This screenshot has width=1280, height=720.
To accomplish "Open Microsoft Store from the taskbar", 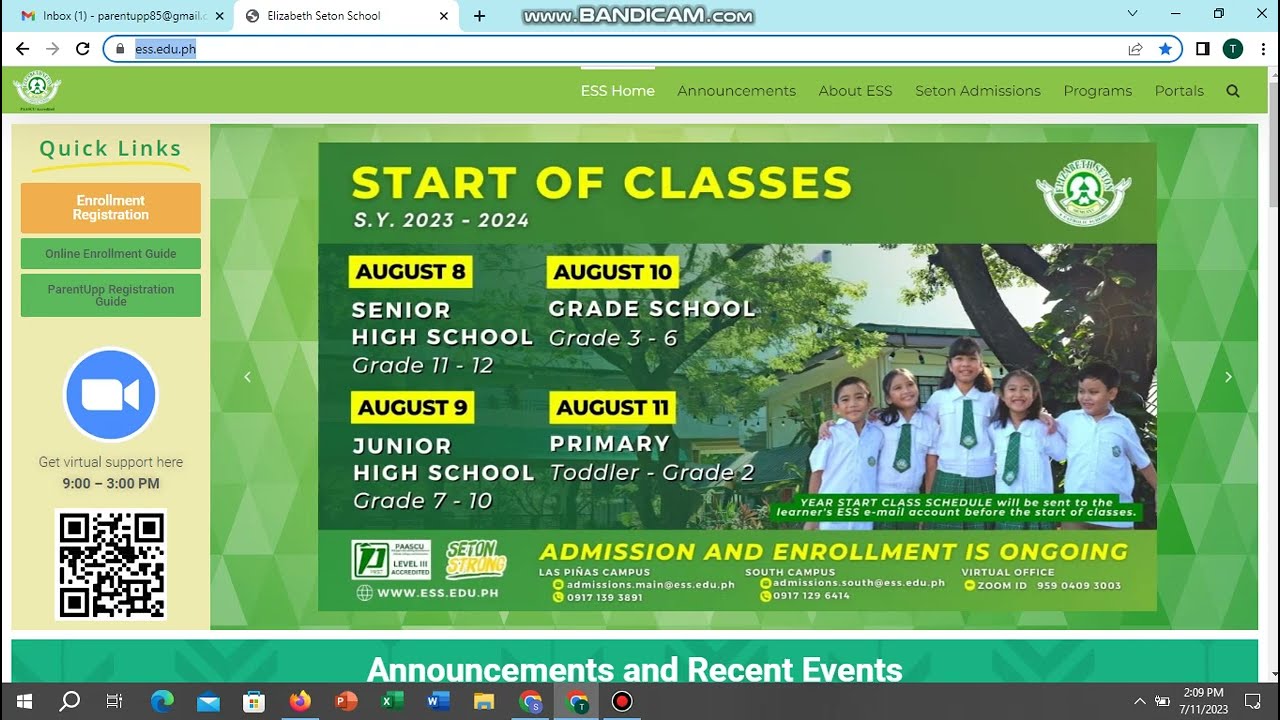I will 254,701.
